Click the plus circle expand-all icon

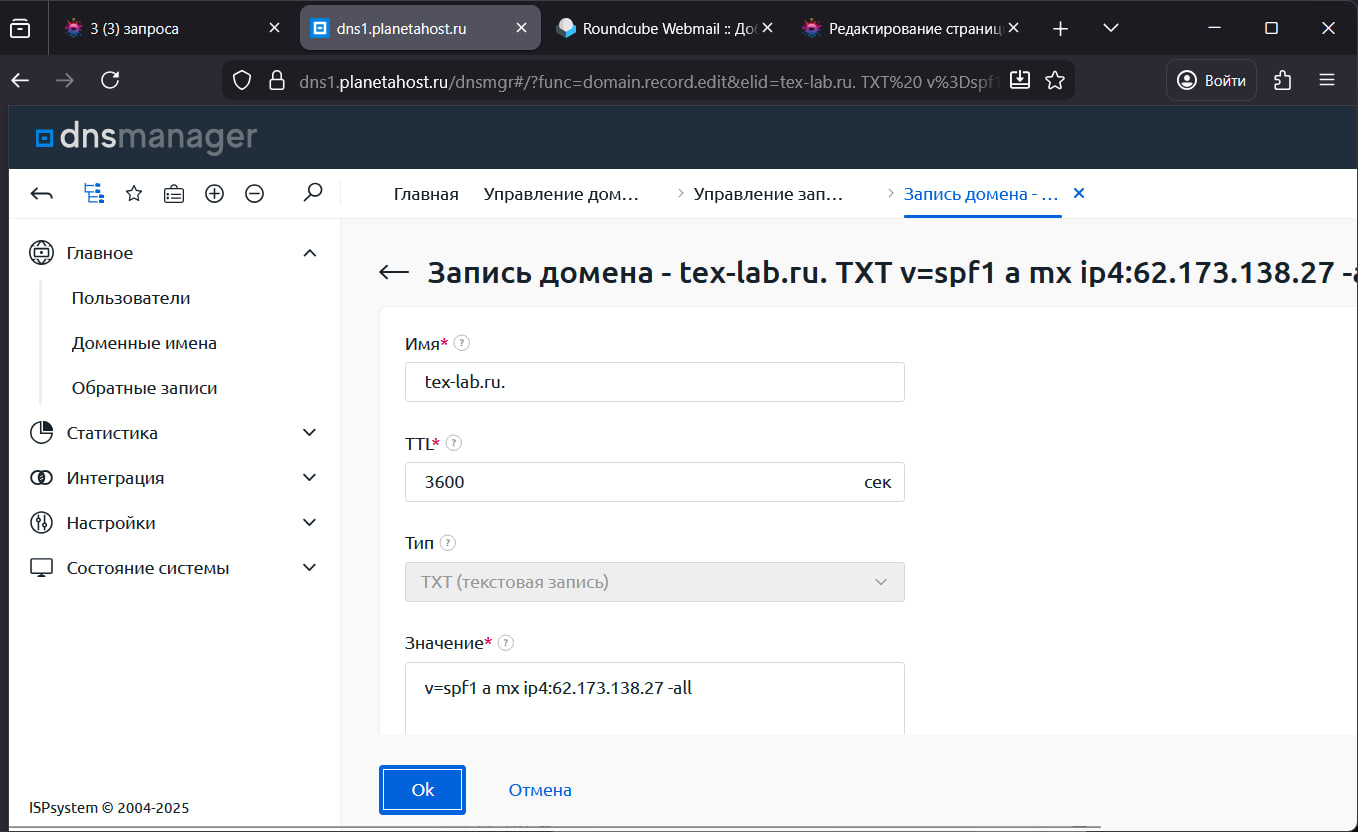pos(214,194)
